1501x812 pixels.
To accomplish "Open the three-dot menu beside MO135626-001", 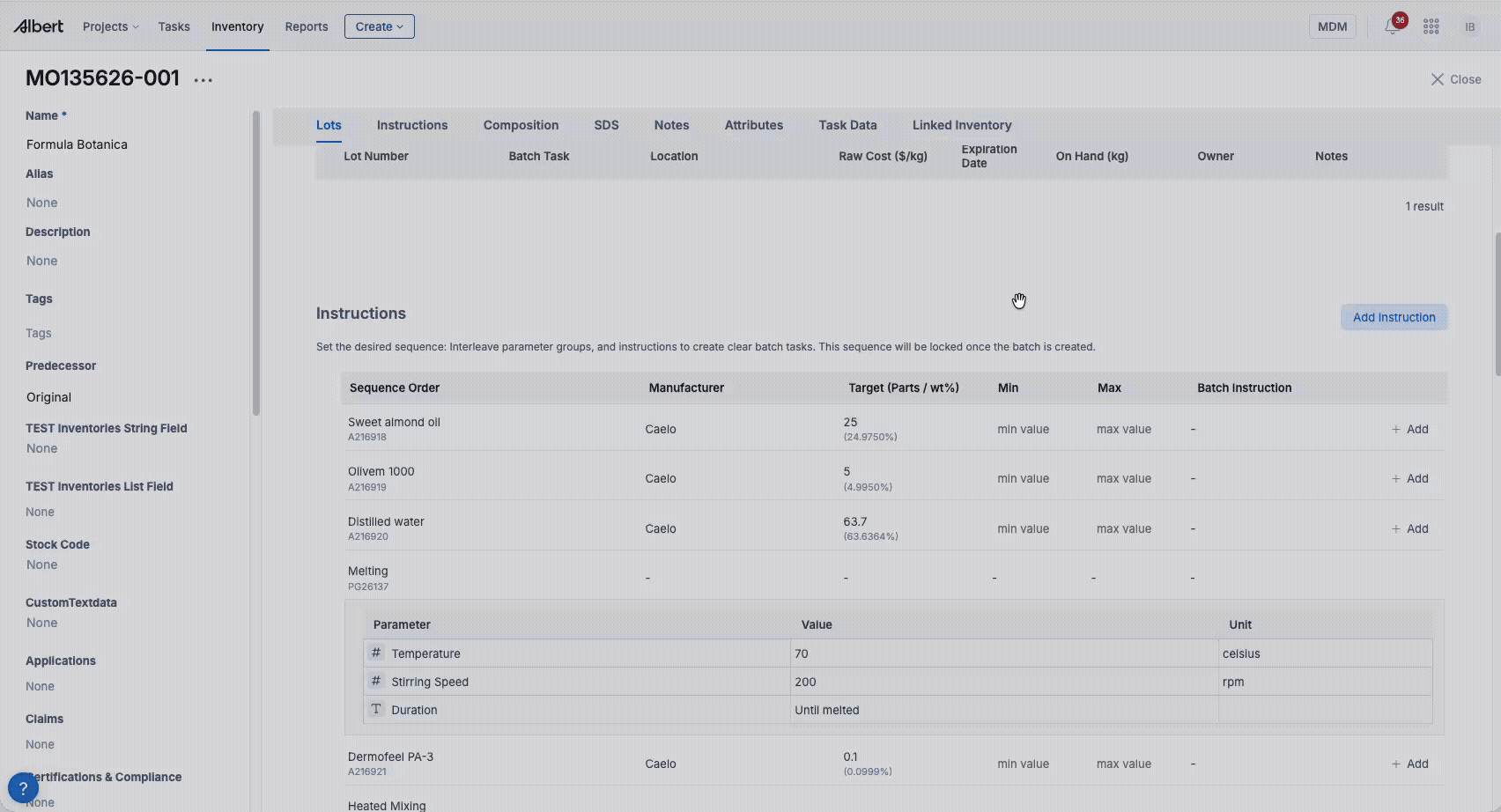I will tap(203, 80).
